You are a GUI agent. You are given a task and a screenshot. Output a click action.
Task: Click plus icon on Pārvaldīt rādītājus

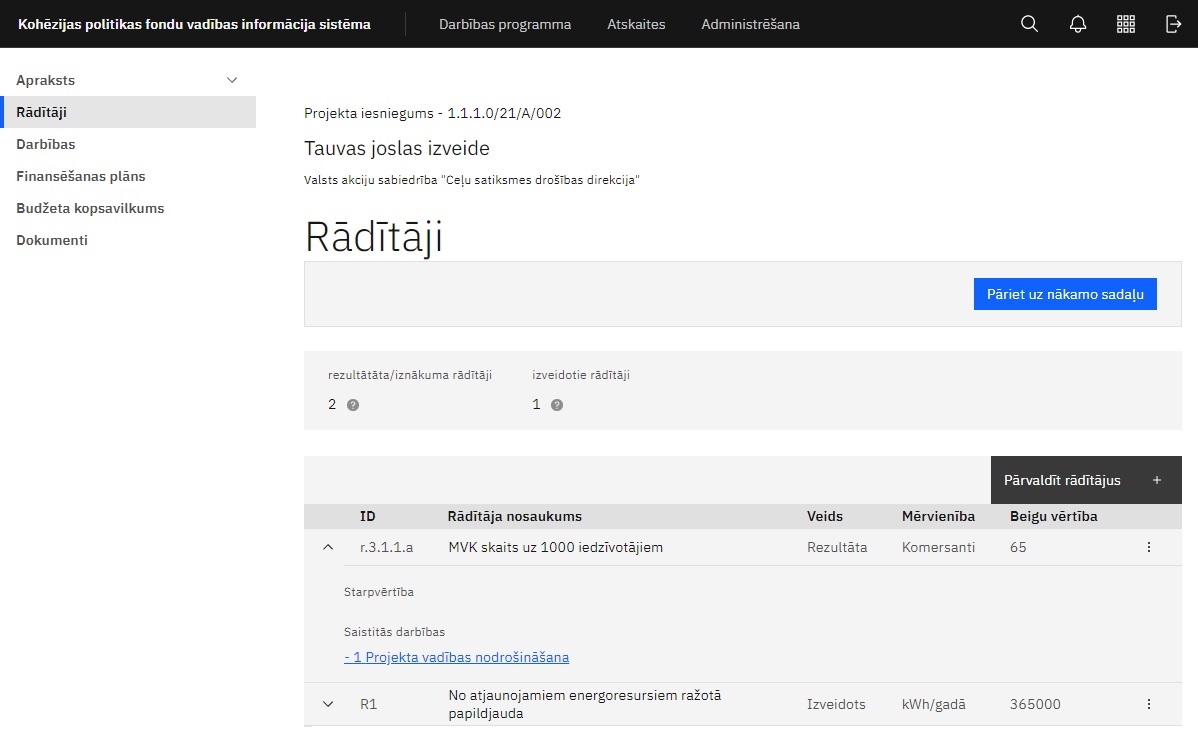(x=1157, y=480)
